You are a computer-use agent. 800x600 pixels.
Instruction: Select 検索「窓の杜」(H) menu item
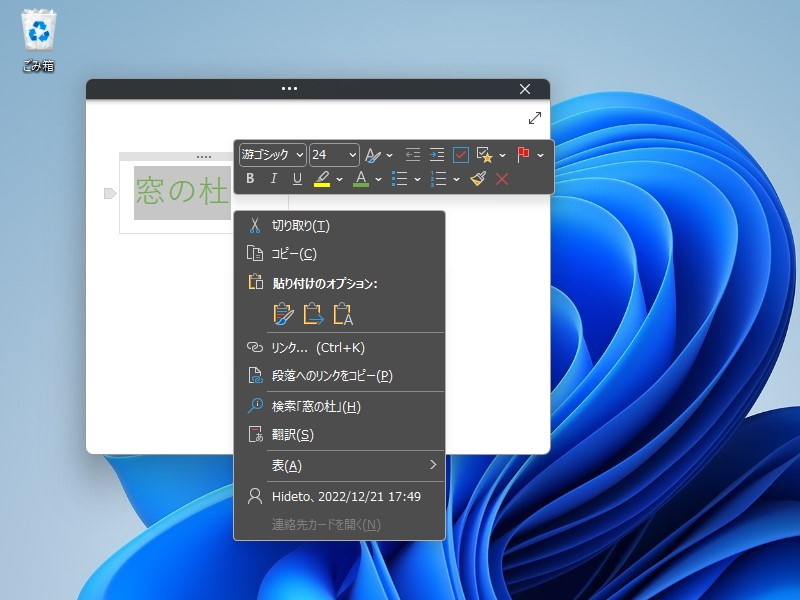tap(339, 407)
